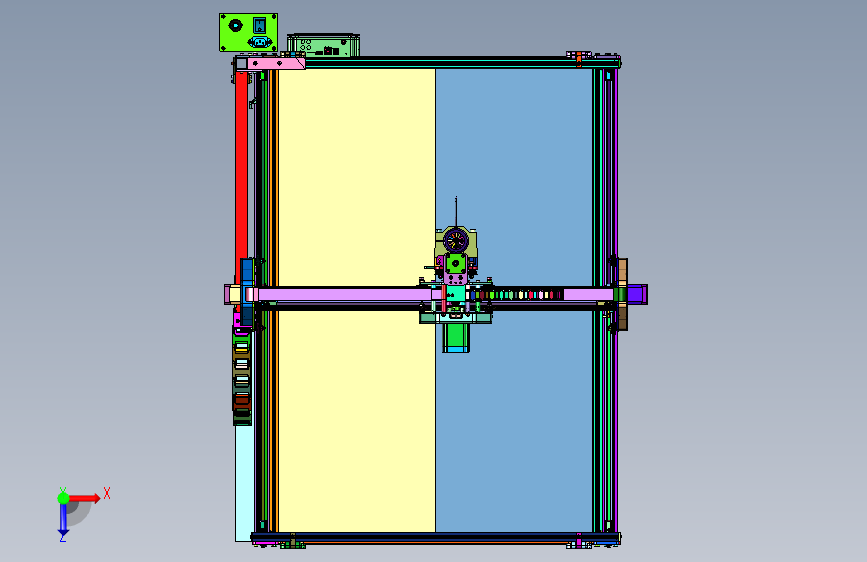Select the rocker switch on green power panel

[259, 25]
